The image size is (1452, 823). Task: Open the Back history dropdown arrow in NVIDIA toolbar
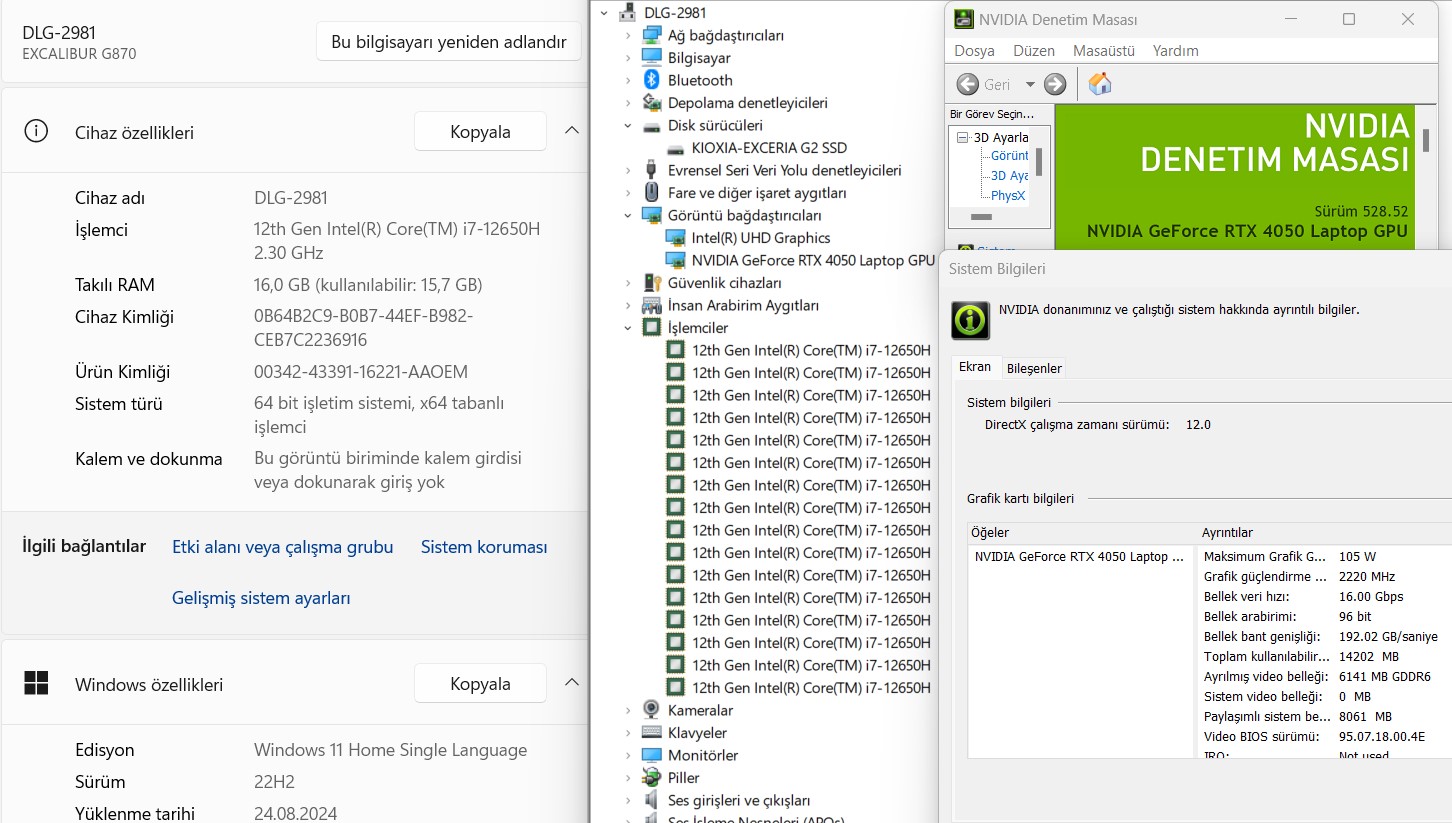(1030, 85)
